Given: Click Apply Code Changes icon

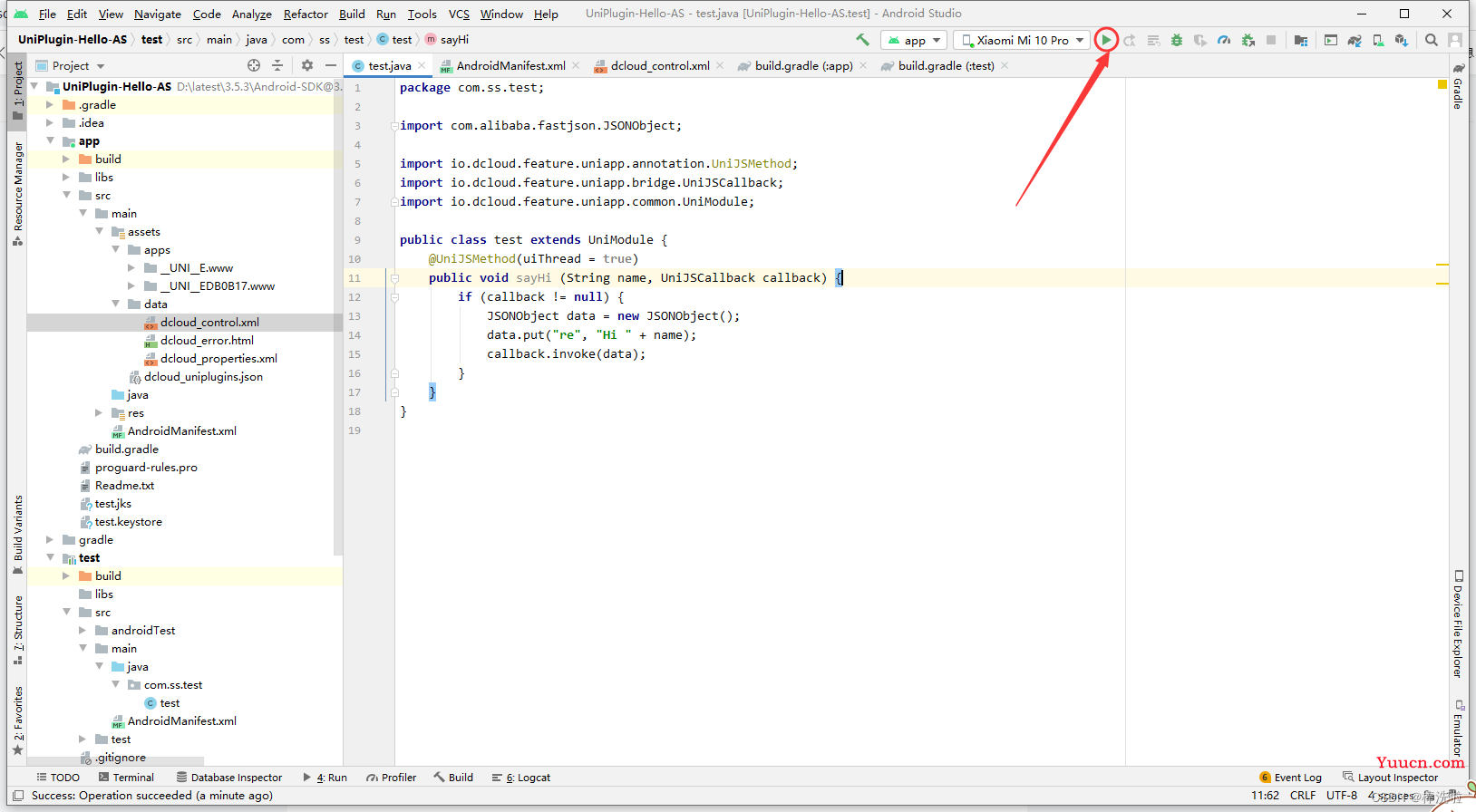Looking at the screenshot, I should pyautogui.click(x=1153, y=40).
